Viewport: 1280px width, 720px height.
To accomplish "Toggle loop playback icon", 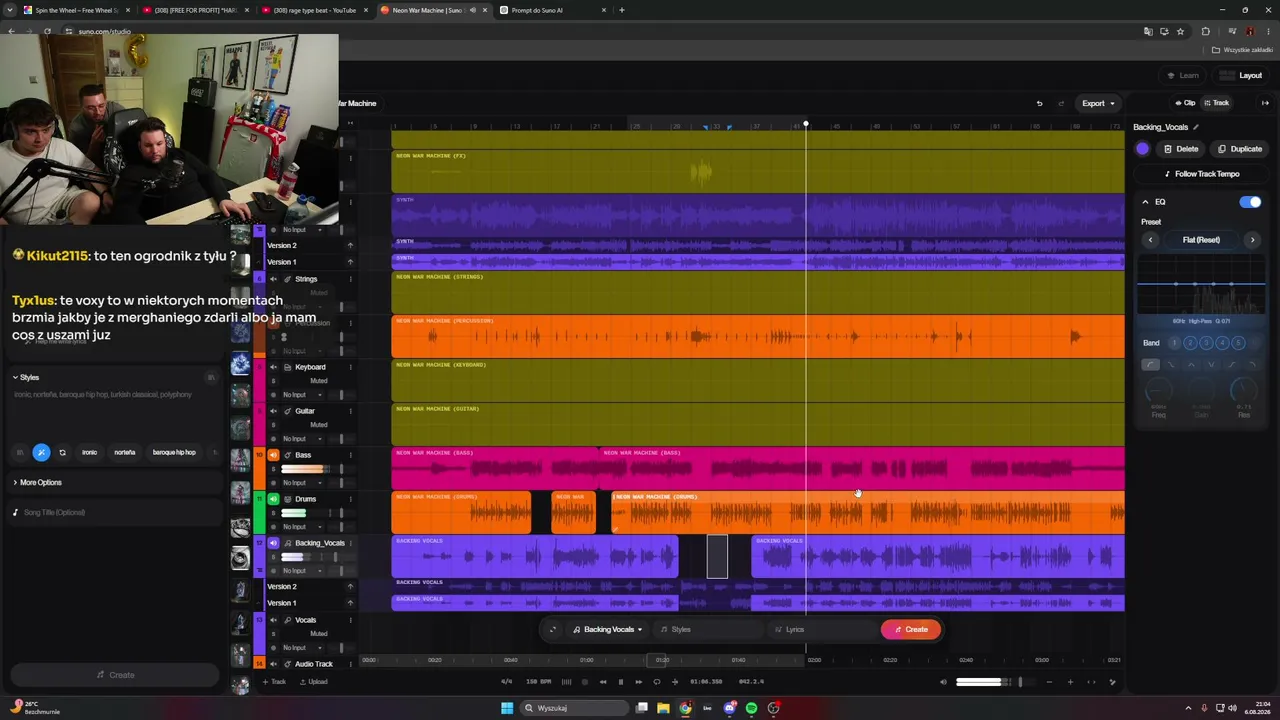I will pos(657,682).
